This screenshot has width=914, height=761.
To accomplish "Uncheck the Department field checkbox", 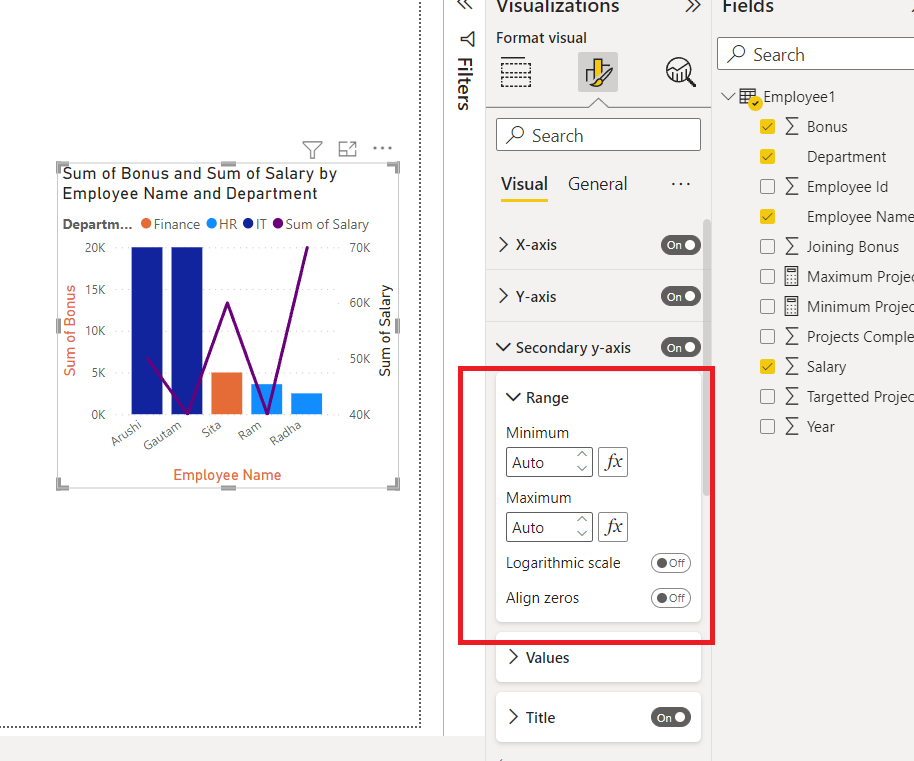I will (x=768, y=157).
